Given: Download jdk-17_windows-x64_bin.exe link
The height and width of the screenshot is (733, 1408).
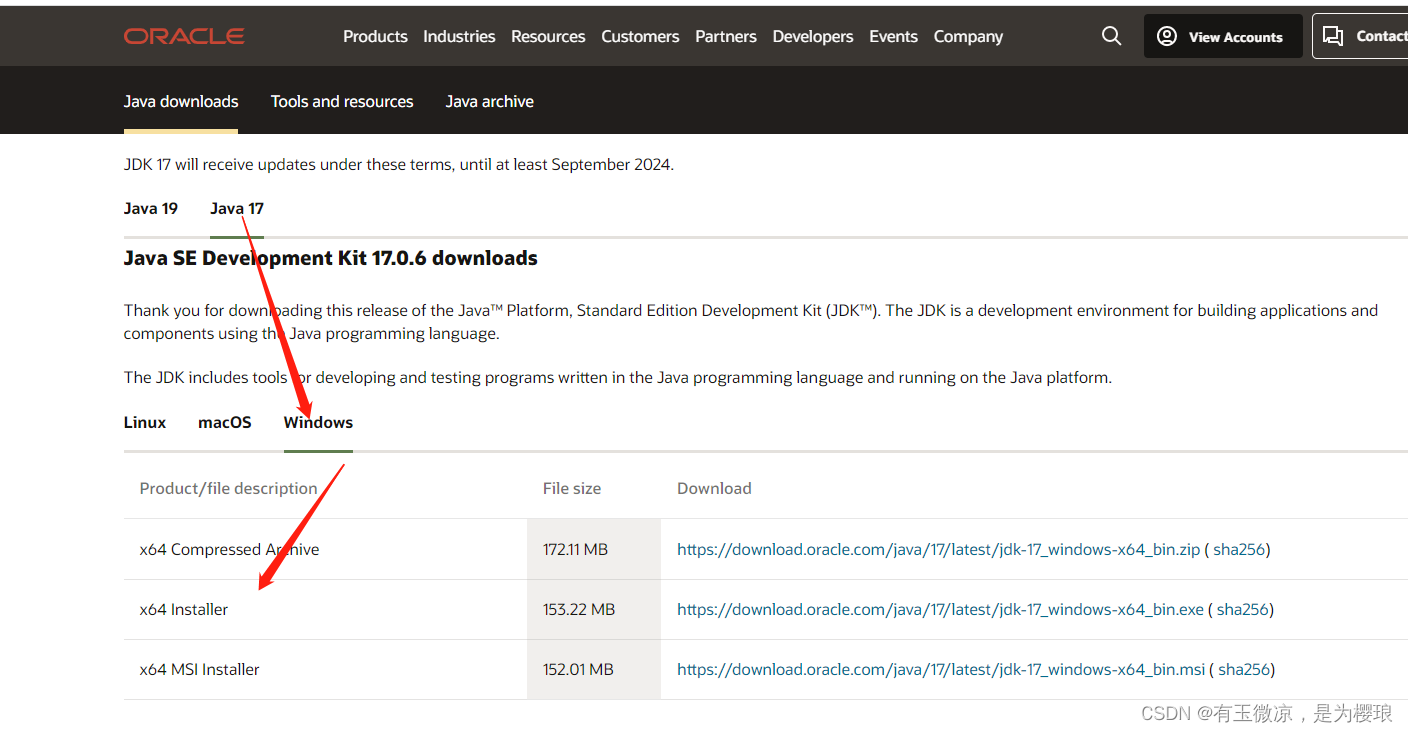Looking at the screenshot, I should [x=940, y=609].
